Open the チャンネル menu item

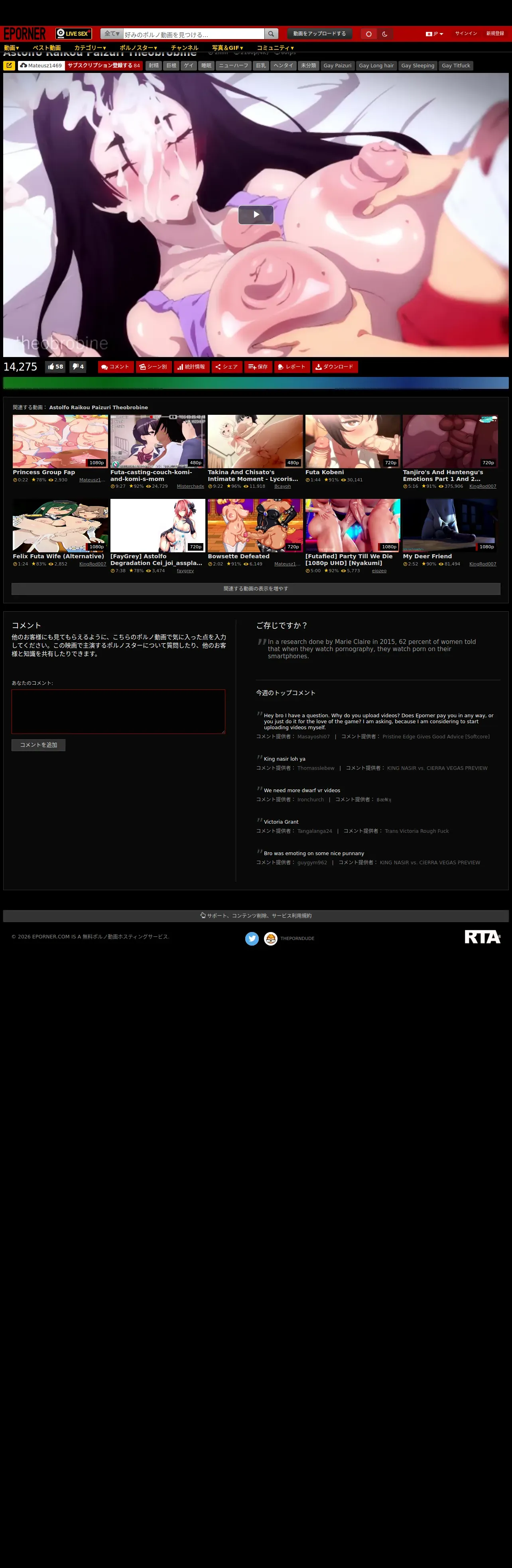pyautogui.click(x=185, y=47)
